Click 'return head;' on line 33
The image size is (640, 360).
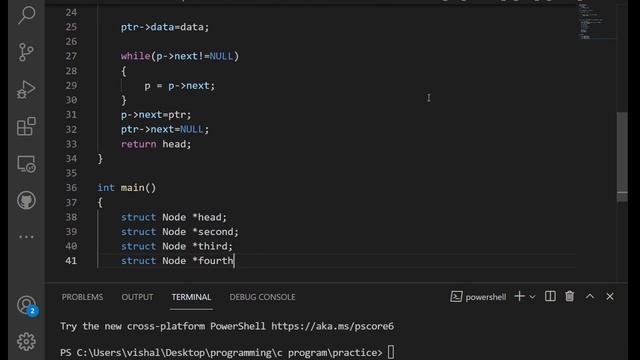point(156,144)
